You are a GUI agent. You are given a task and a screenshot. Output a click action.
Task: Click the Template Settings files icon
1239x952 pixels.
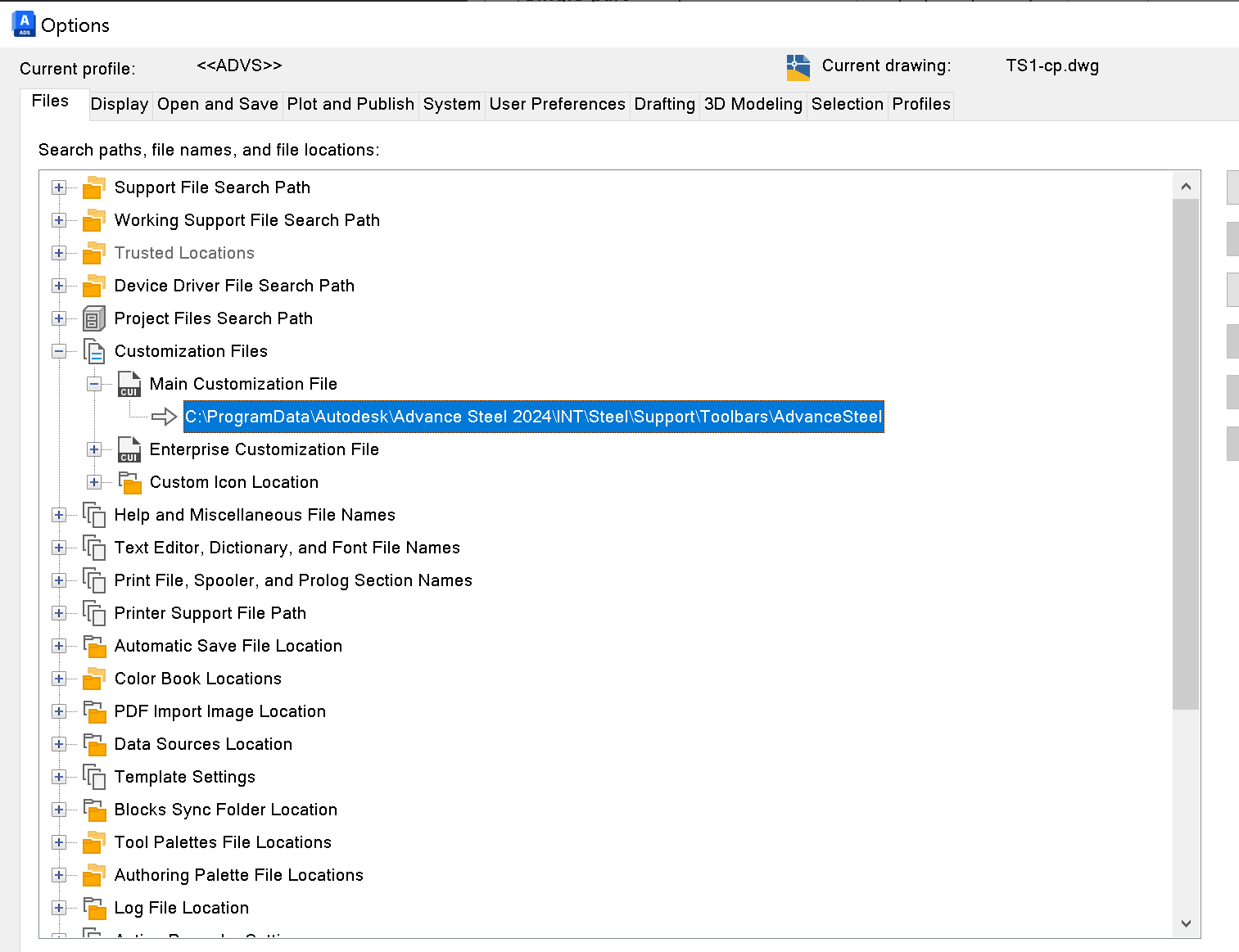pyautogui.click(x=94, y=777)
